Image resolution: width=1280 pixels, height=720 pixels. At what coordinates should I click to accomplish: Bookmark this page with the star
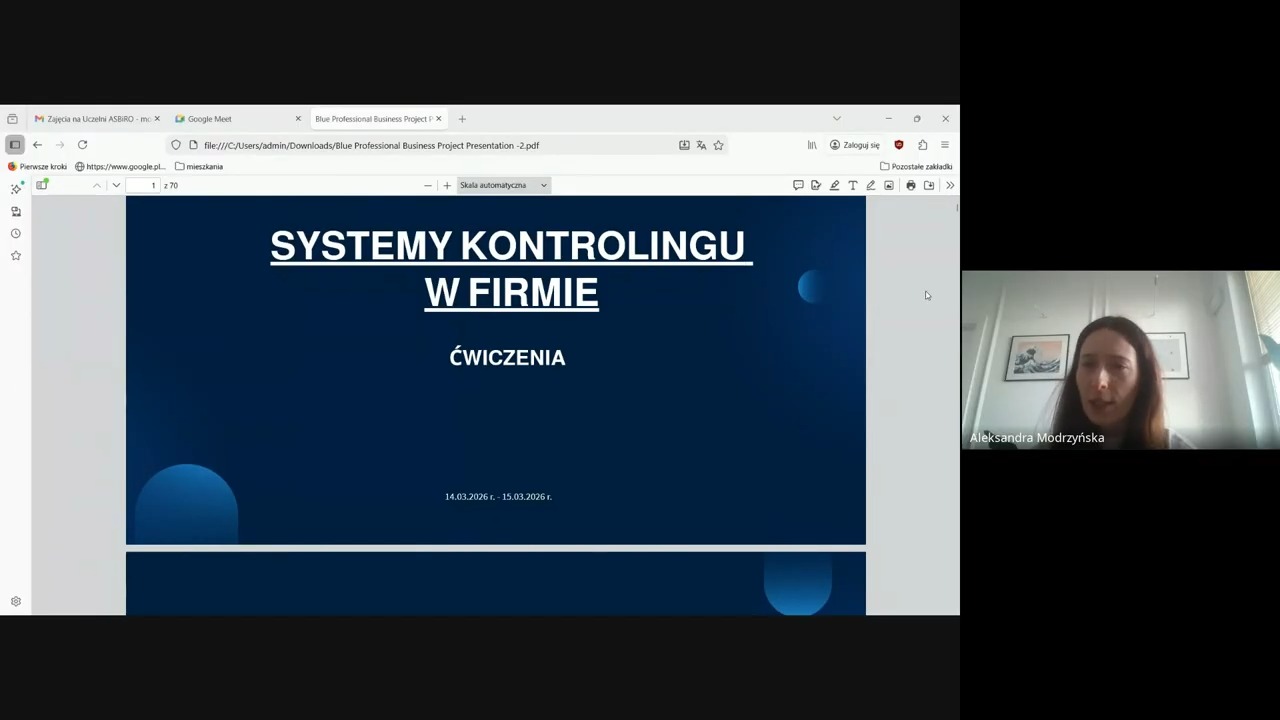(718, 145)
